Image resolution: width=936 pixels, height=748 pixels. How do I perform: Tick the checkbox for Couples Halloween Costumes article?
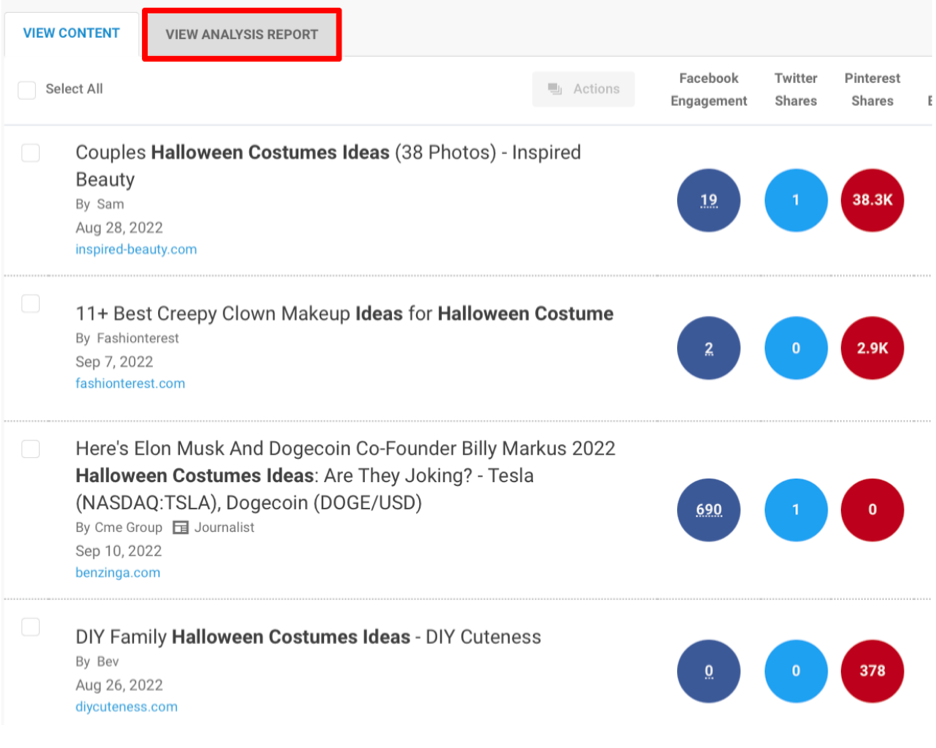pos(31,153)
